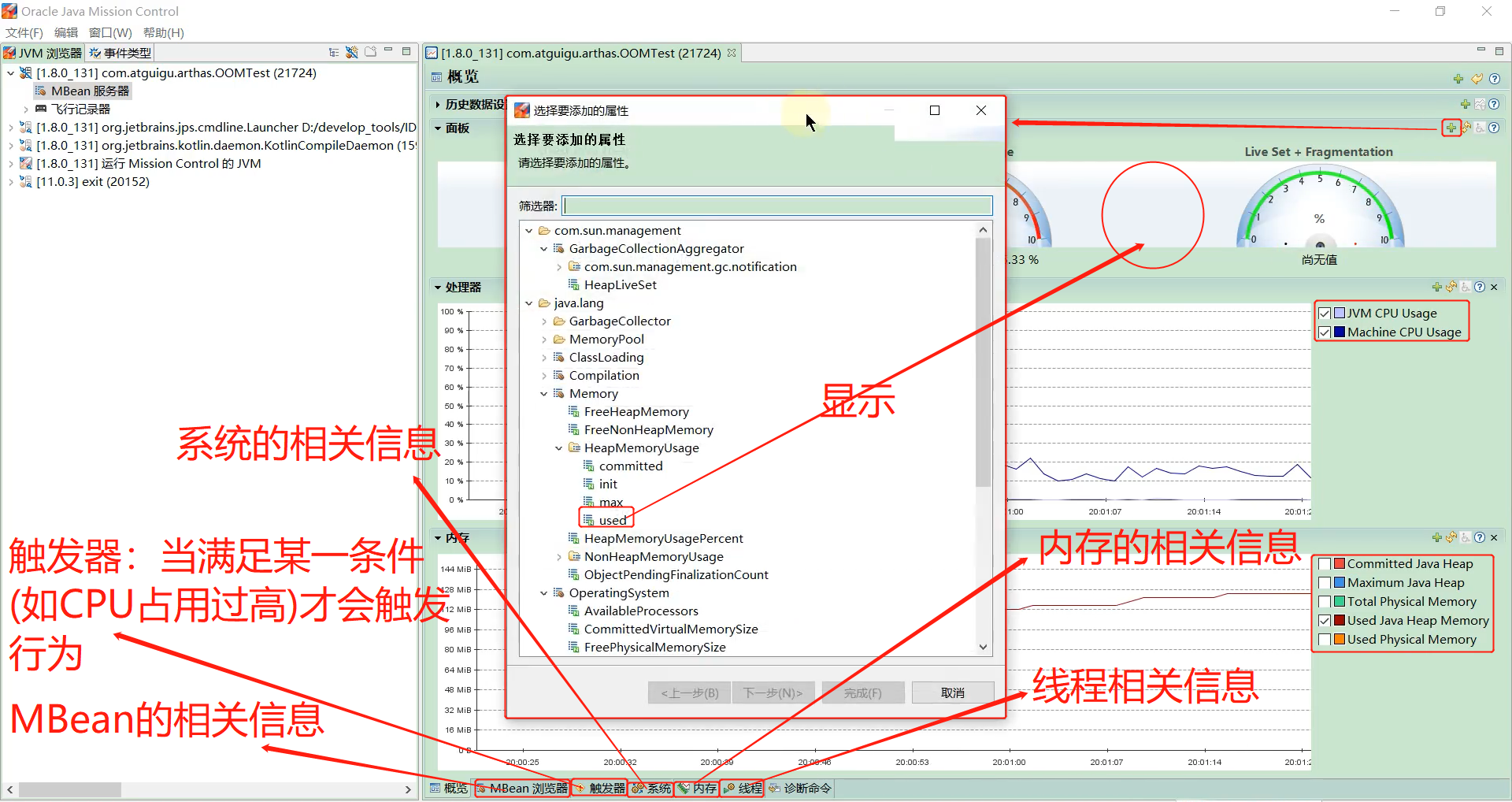Open help icon in processor section

(x=1480, y=287)
